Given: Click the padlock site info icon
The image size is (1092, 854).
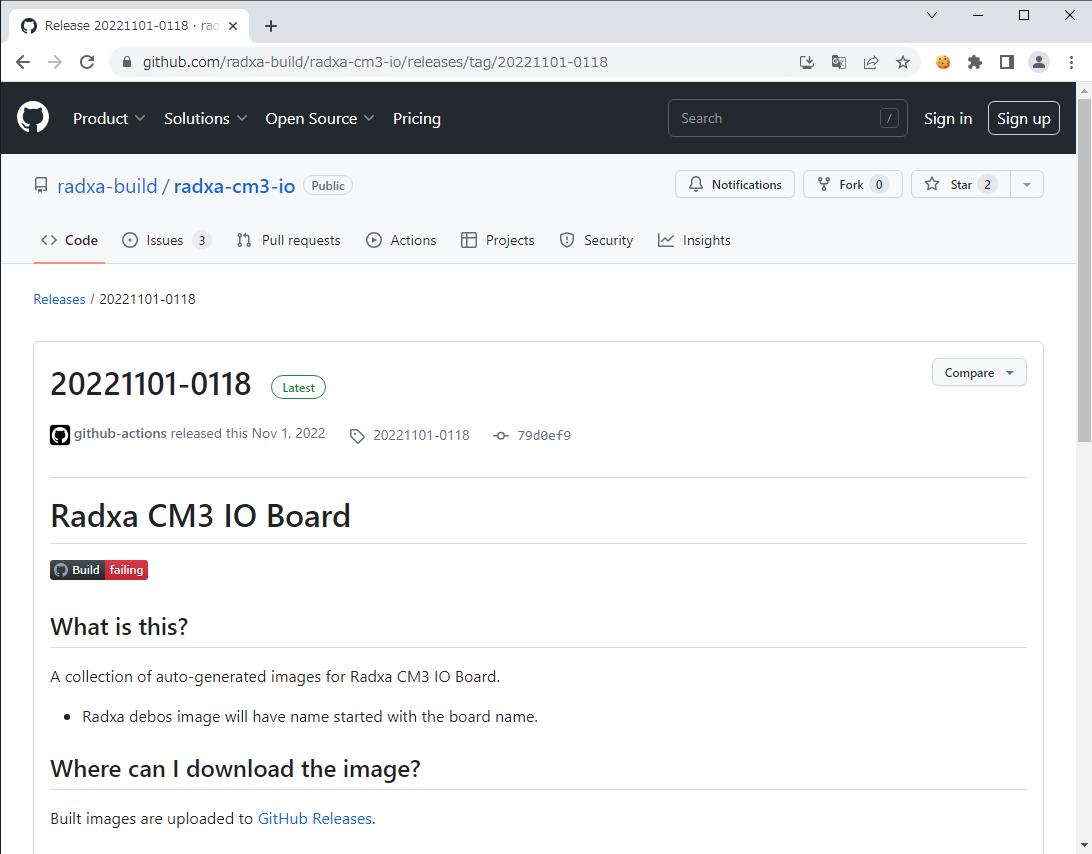Looking at the screenshot, I should [127, 62].
